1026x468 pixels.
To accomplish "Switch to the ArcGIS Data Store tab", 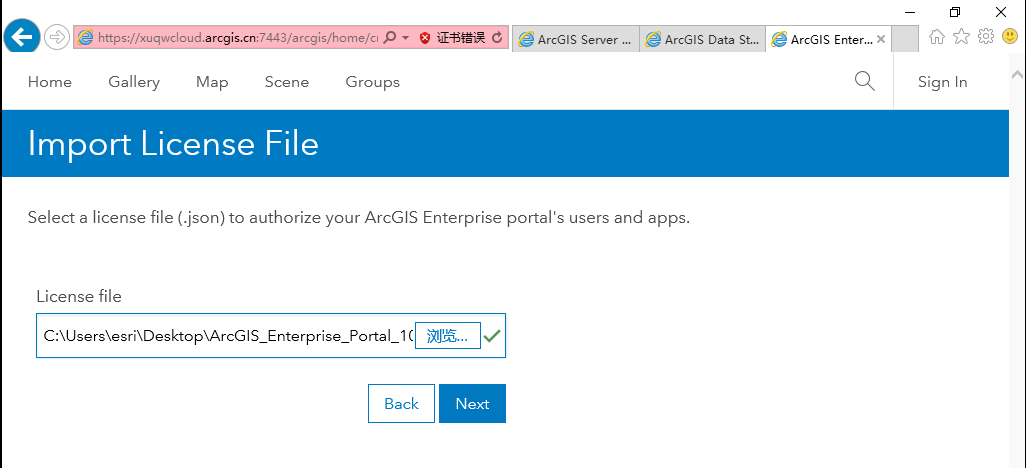I will (x=703, y=39).
